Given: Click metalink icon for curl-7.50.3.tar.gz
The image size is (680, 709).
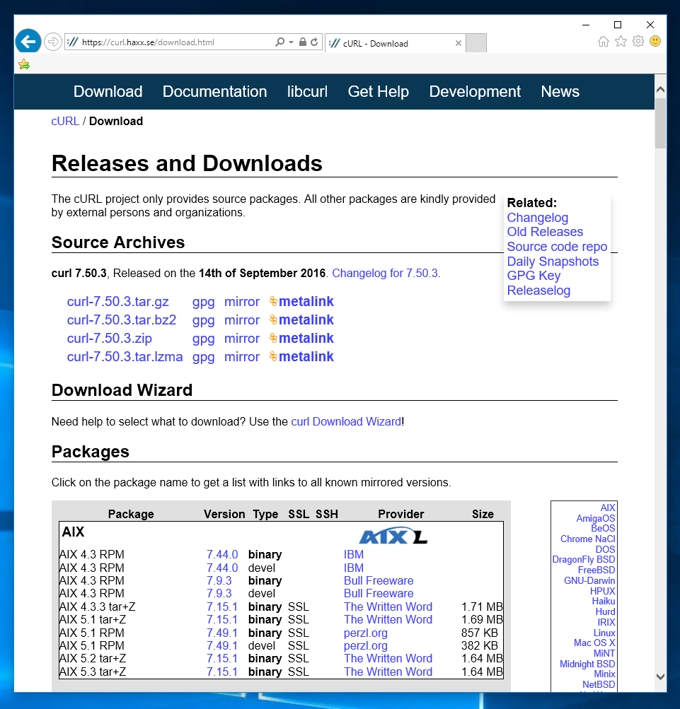Looking at the screenshot, I should (x=273, y=301).
